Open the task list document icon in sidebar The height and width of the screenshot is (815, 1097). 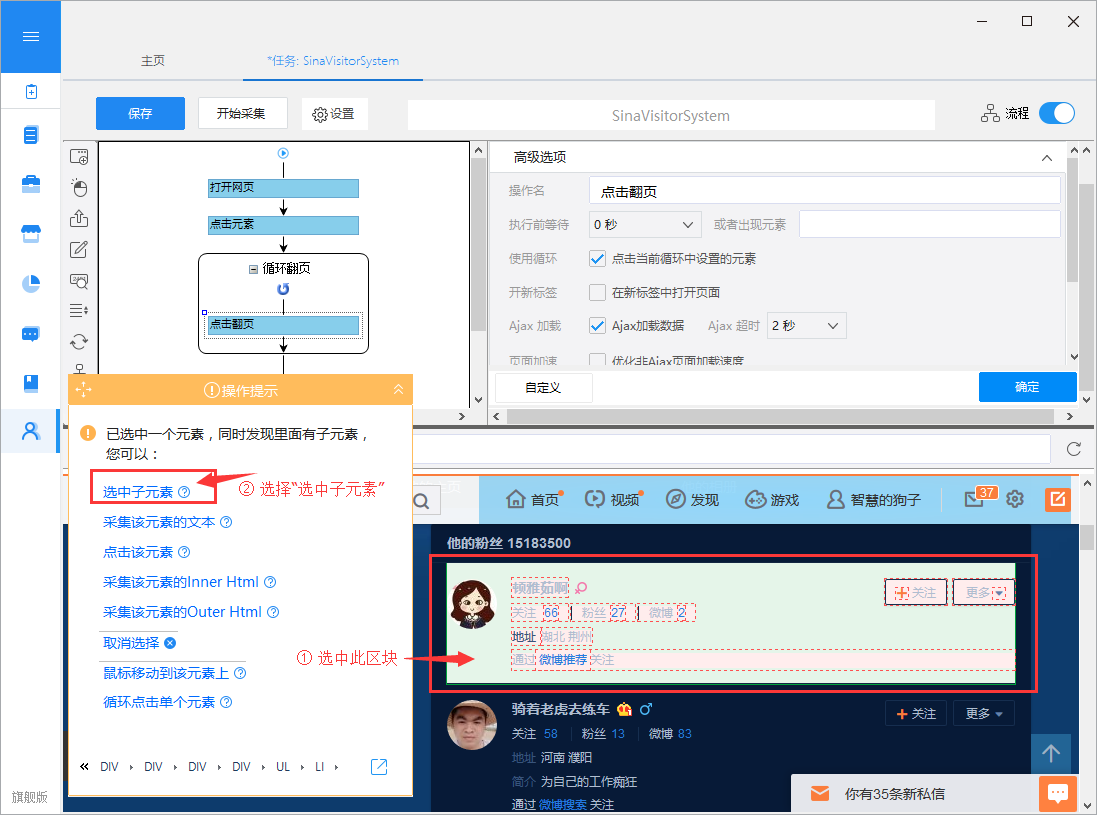[x=31, y=135]
